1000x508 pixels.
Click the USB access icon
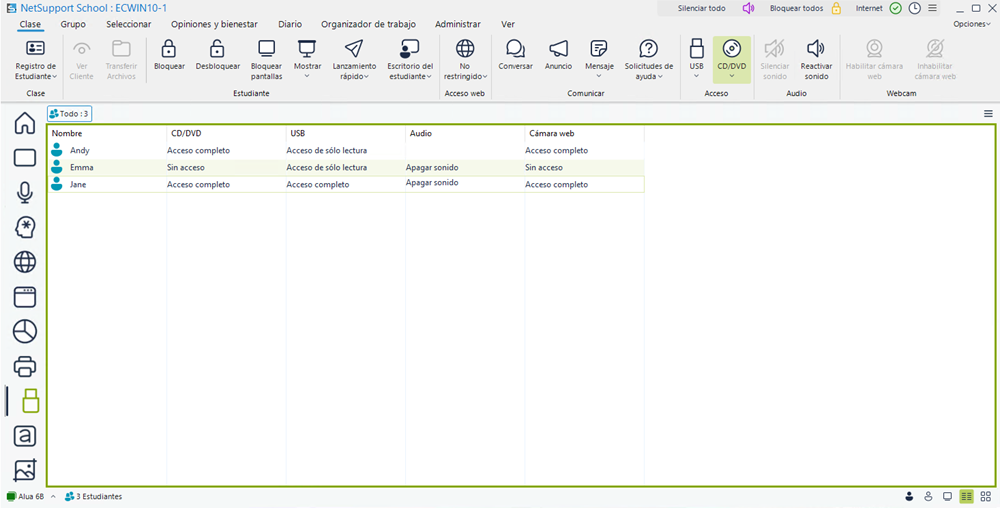coord(696,48)
